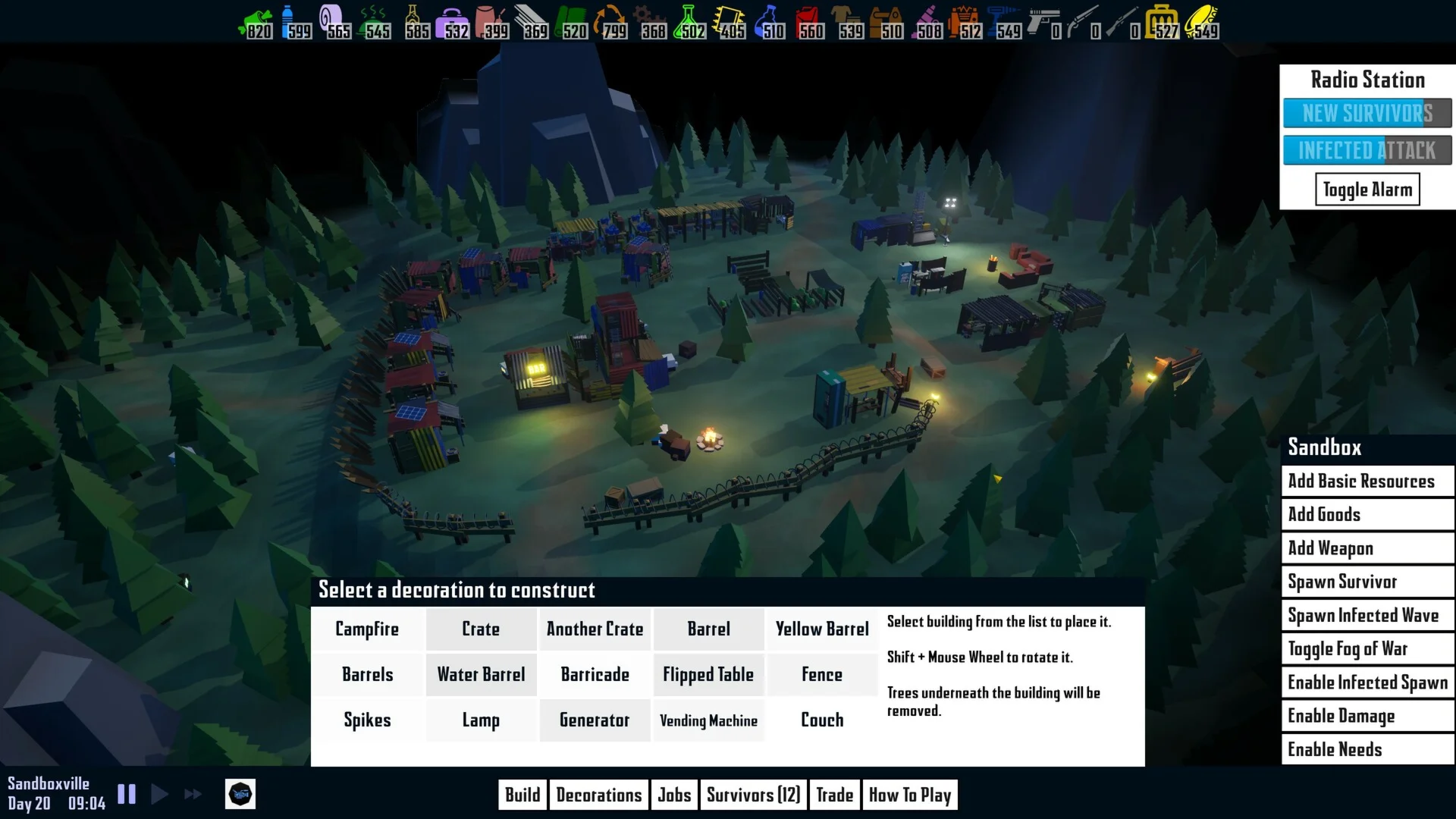
Task: Choose the Campfire decoration
Action: (x=367, y=629)
